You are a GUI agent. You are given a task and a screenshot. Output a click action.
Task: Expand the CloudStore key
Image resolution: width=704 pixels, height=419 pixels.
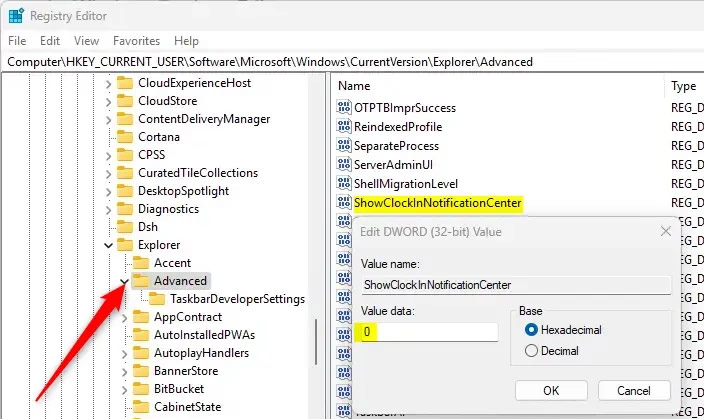[108, 101]
